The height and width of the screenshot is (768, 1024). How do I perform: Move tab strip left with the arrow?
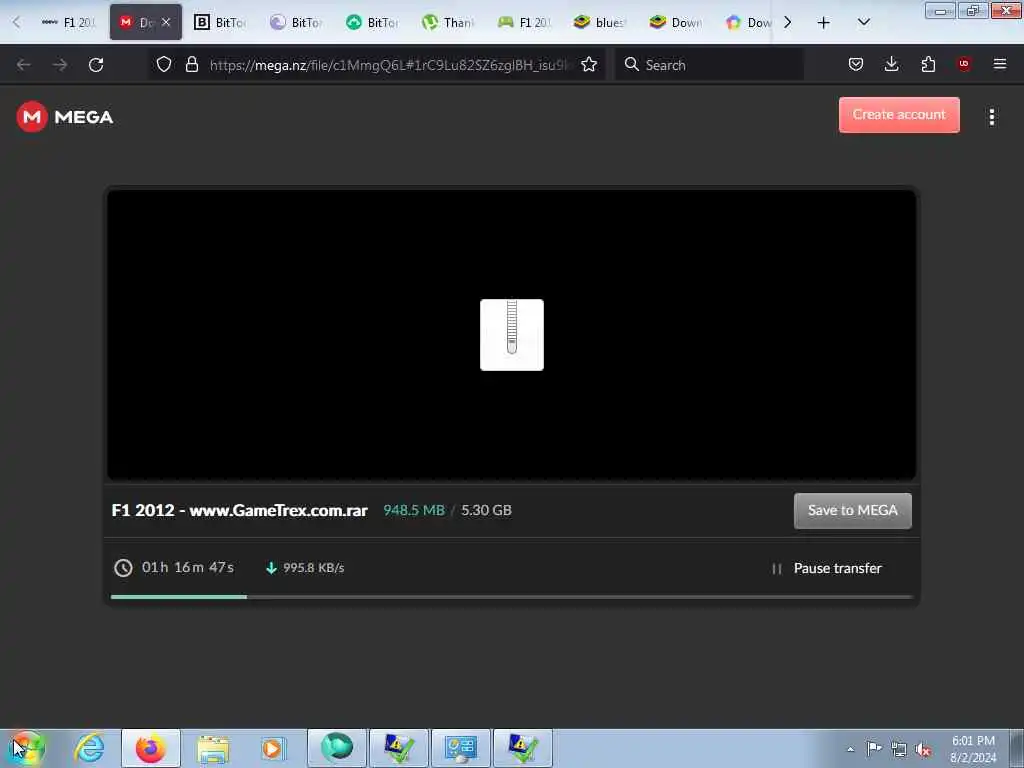click(x=17, y=22)
